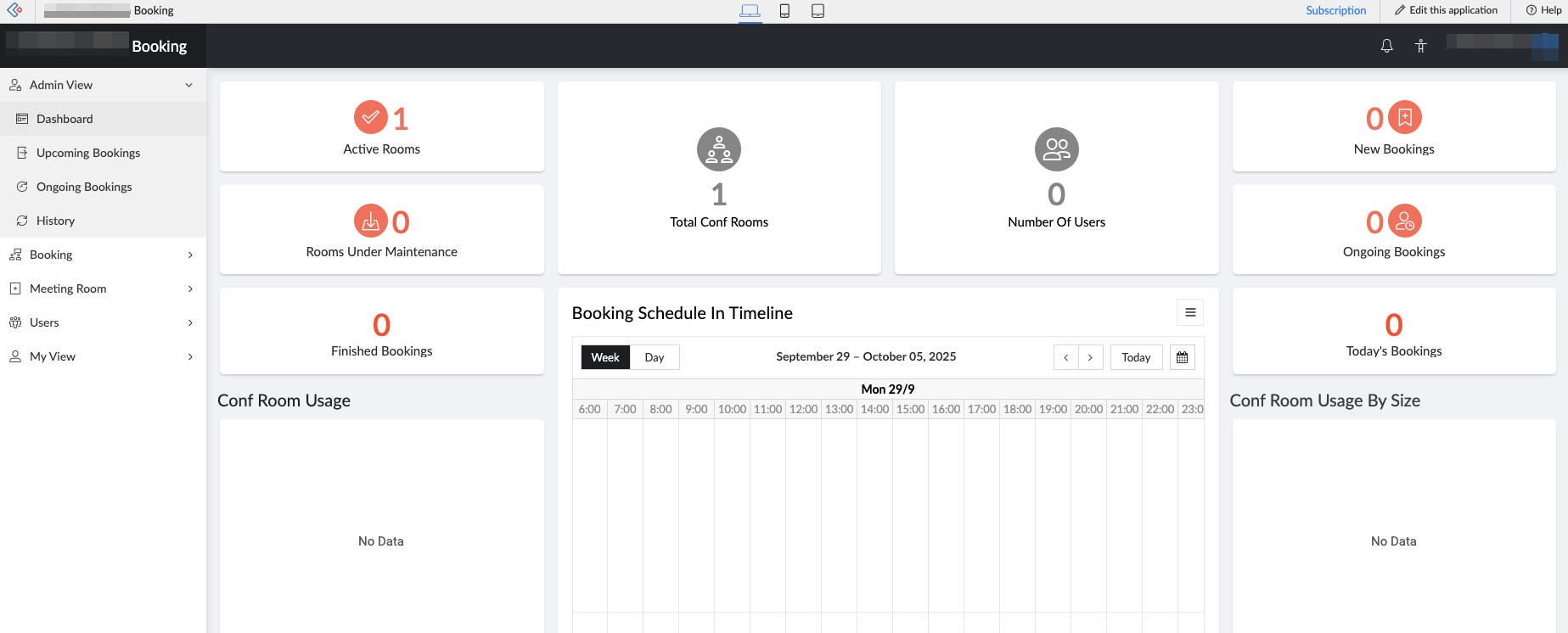Open the accessibility options icon
1568x633 pixels.
coord(1420,46)
